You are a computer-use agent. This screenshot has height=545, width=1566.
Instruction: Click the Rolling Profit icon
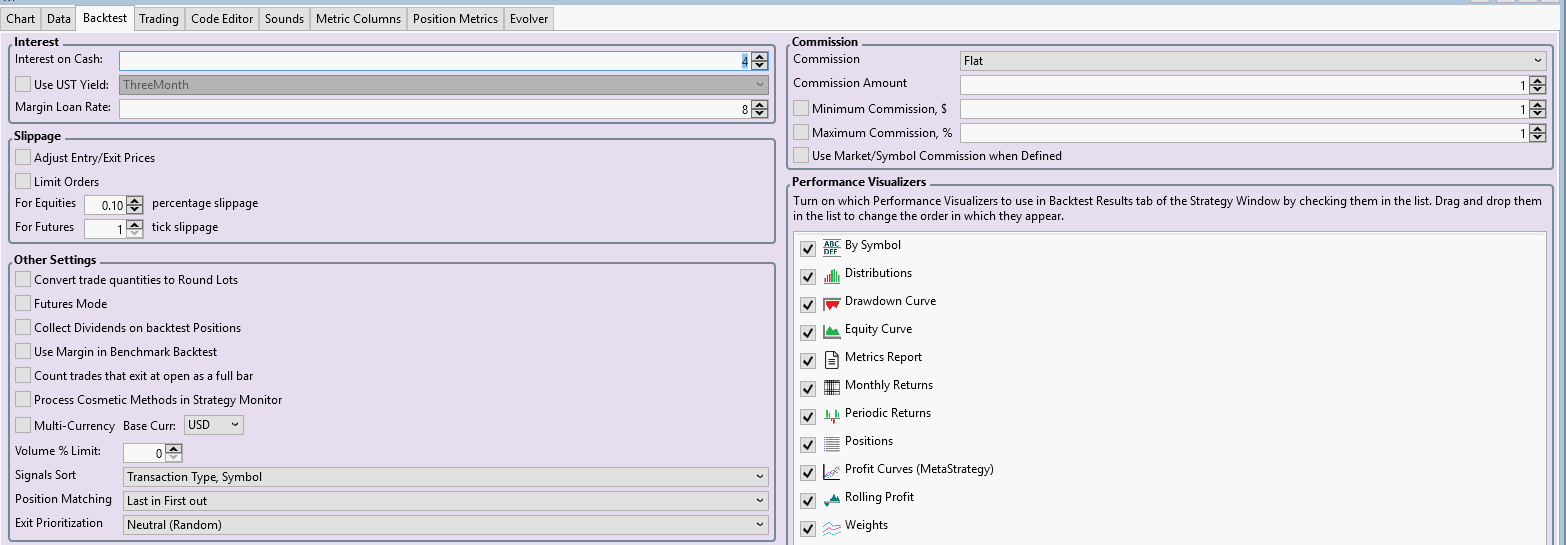pos(831,499)
